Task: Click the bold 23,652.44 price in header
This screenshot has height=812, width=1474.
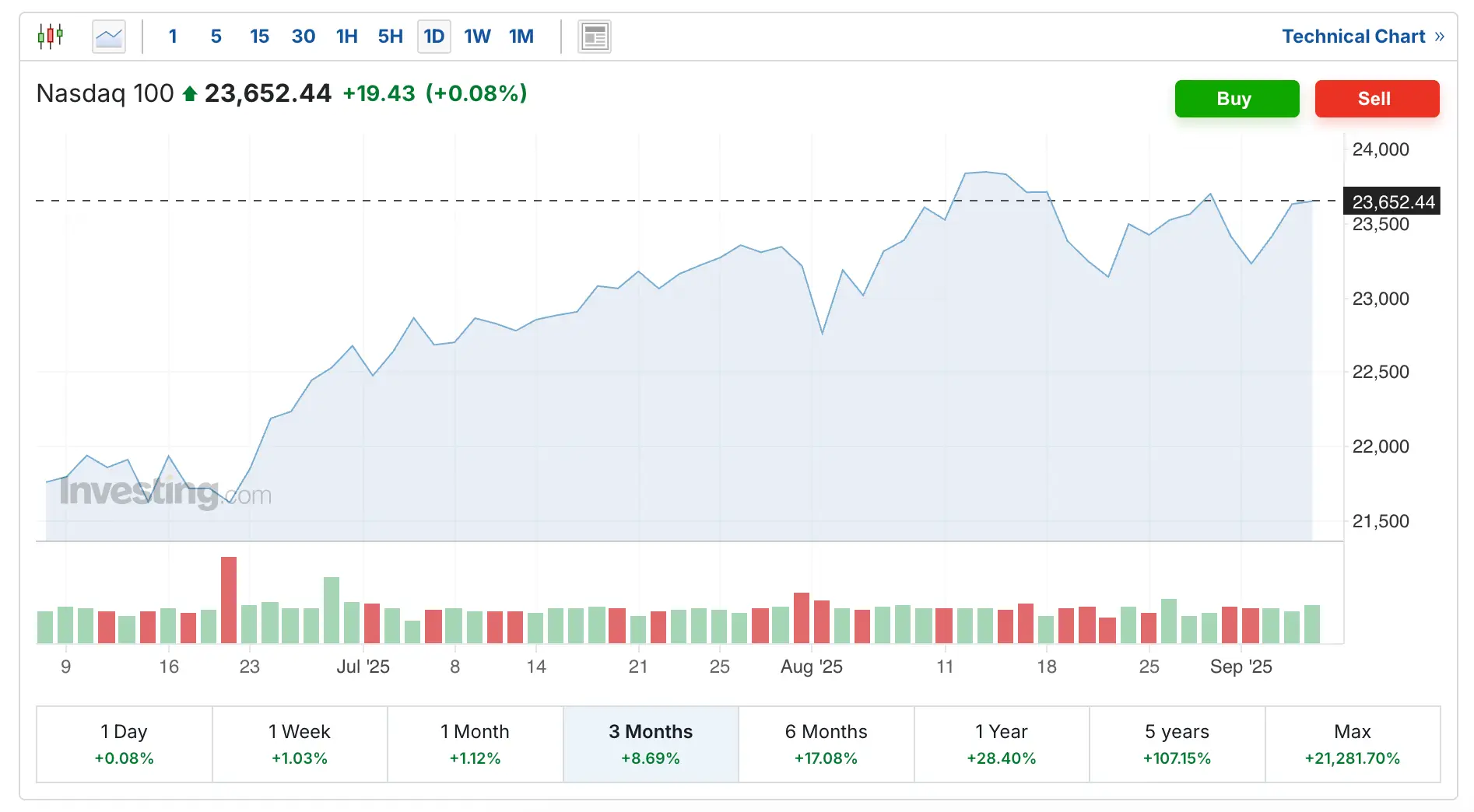Action: pyautogui.click(x=268, y=93)
